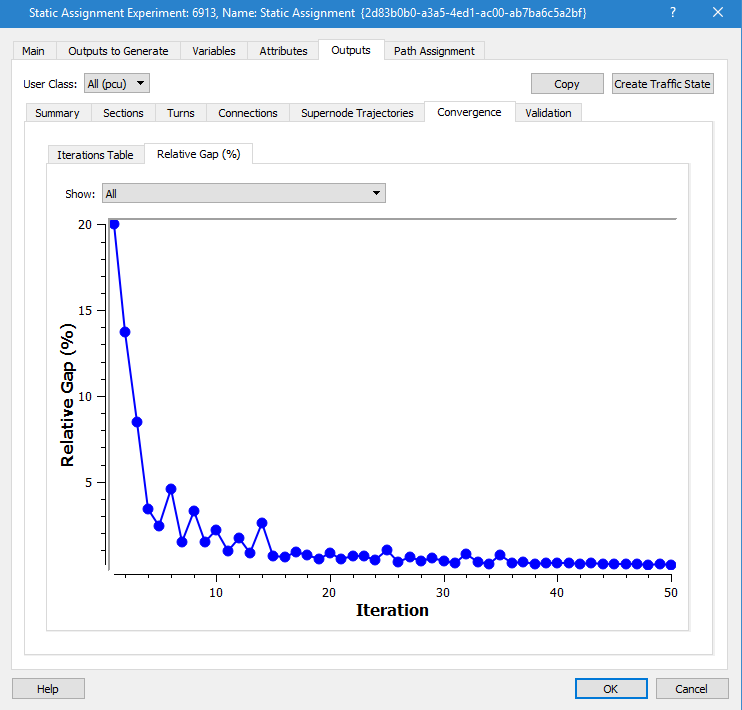Click the first data point at 20% gap
The image size is (742, 710).
(x=114, y=224)
